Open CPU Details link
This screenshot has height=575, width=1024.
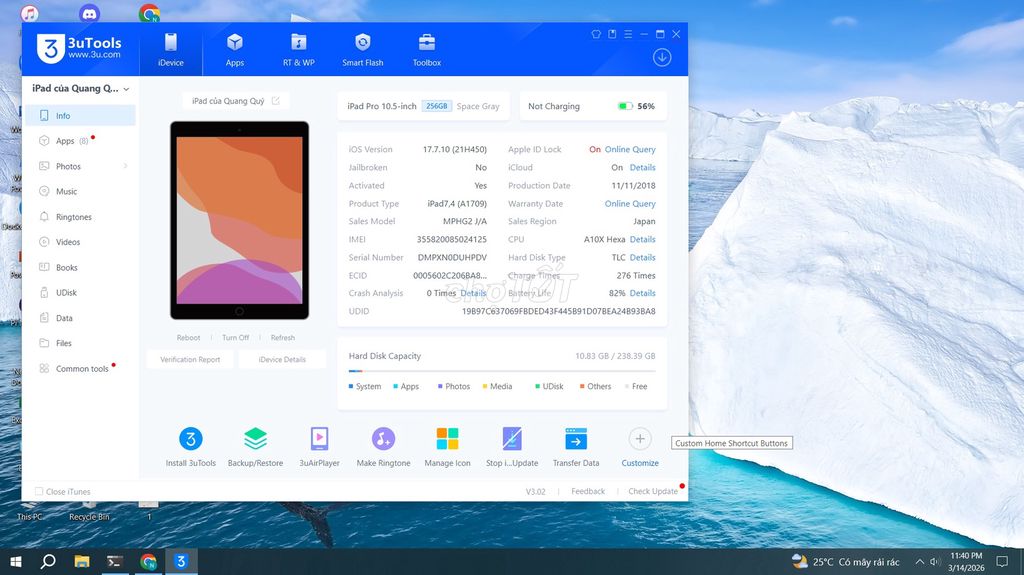point(643,240)
